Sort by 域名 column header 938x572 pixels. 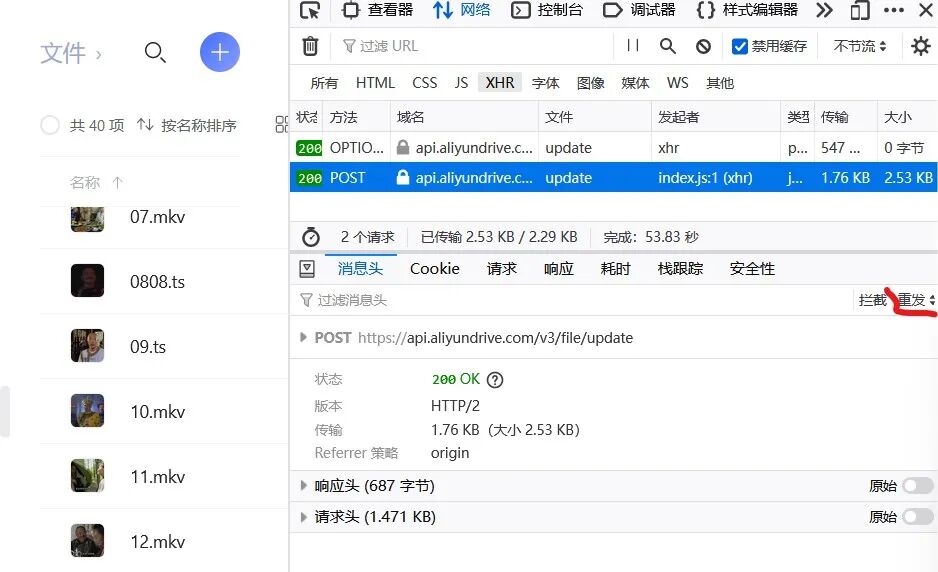464,117
